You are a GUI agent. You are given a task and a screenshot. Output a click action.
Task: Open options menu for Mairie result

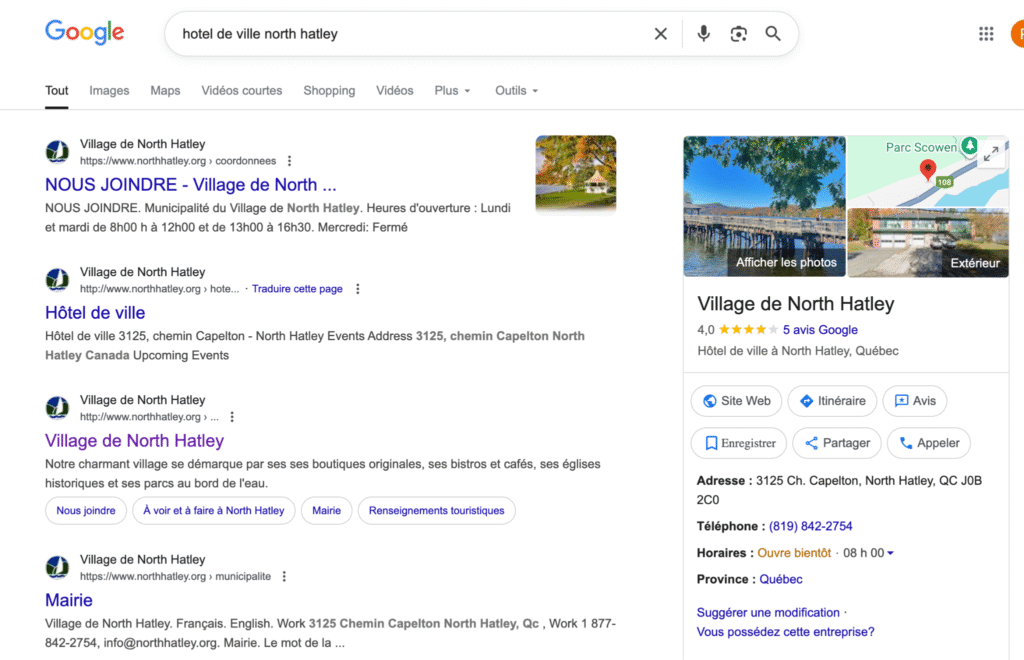284,577
